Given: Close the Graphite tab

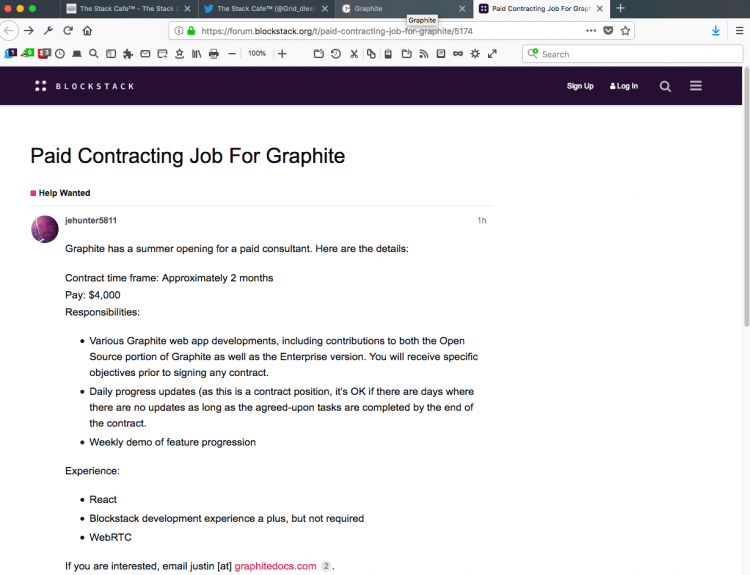Looking at the screenshot, I should [x=462, y=9].
